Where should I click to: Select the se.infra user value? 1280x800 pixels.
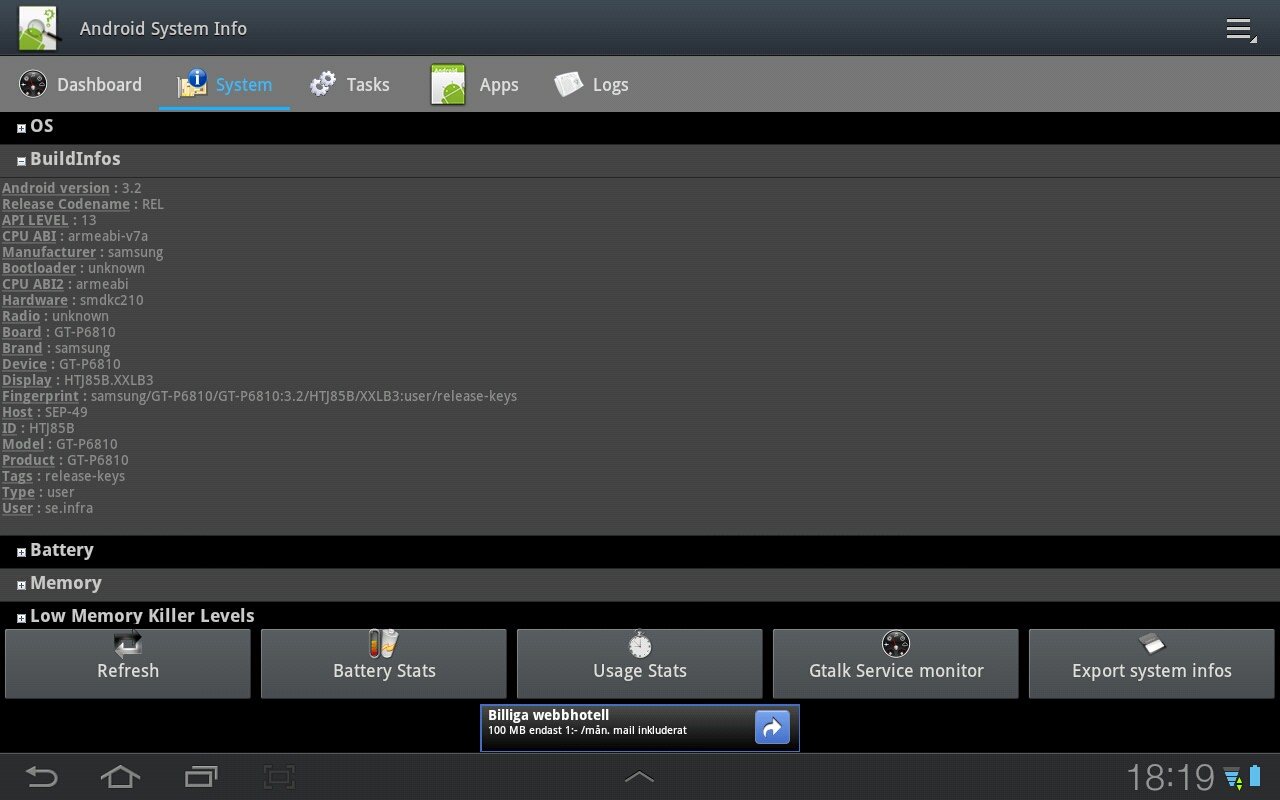[69, 508]
